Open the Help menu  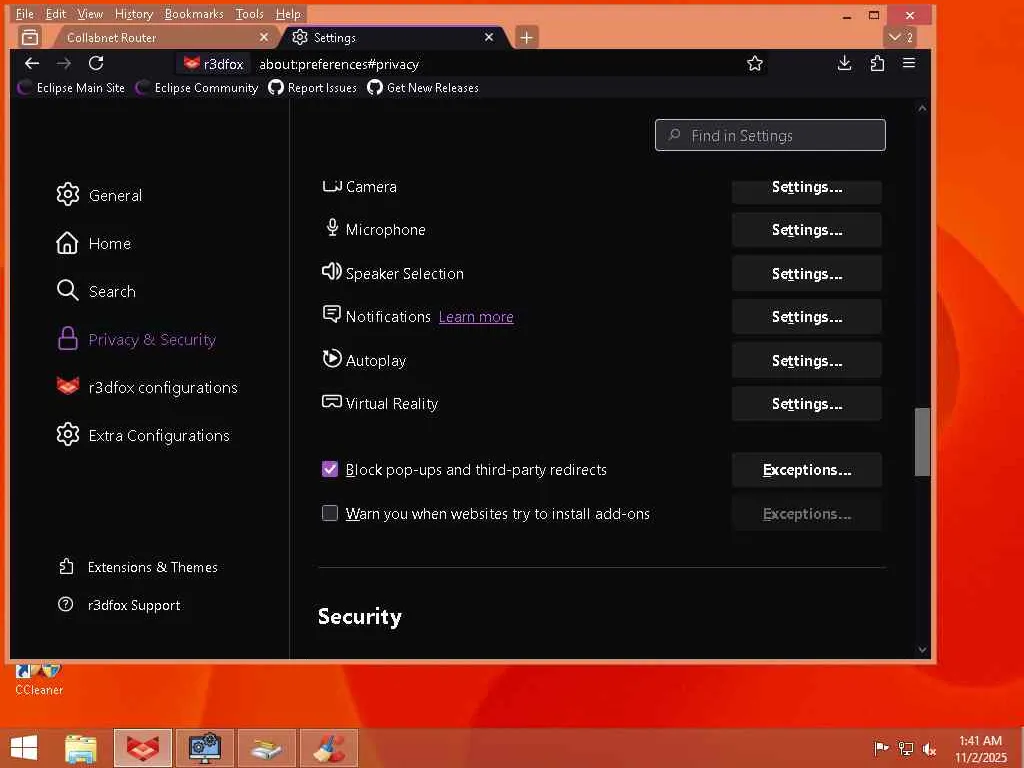point(288,14)
